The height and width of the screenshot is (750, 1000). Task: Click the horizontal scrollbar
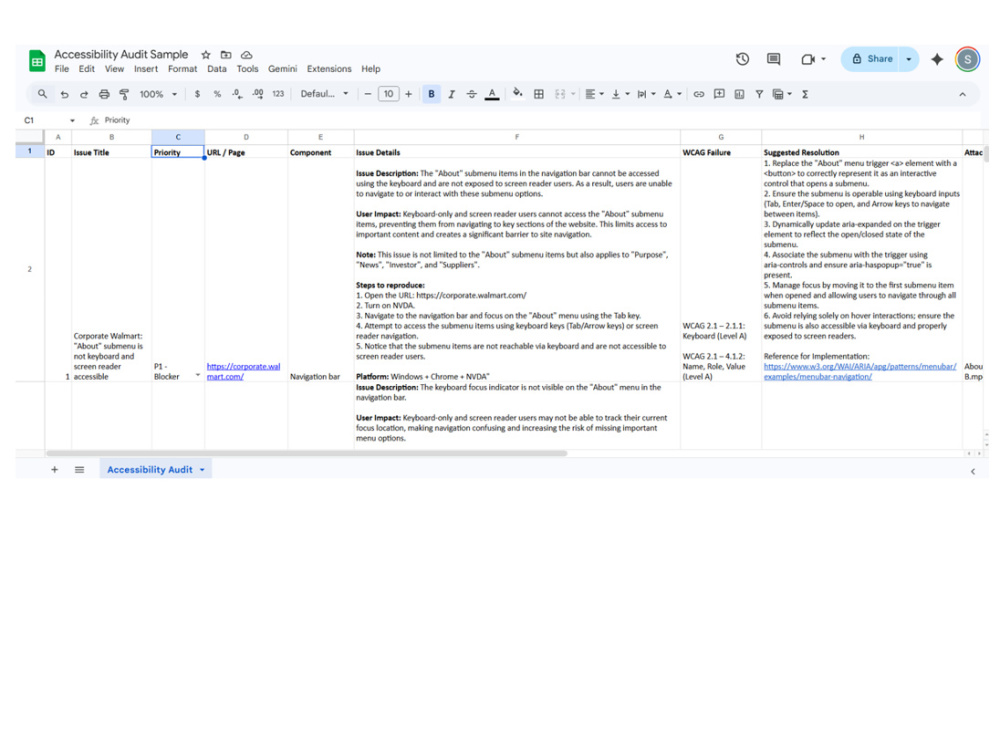point(307,453)
